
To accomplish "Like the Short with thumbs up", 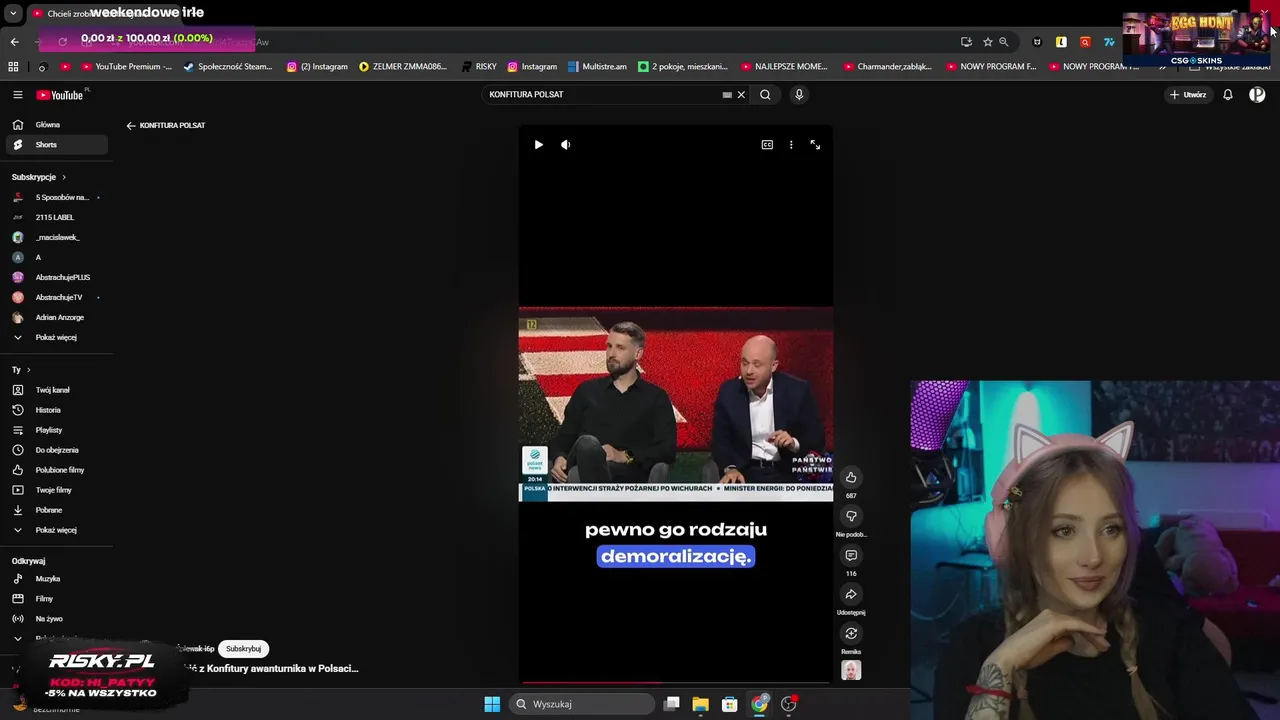I will point(851,477).
